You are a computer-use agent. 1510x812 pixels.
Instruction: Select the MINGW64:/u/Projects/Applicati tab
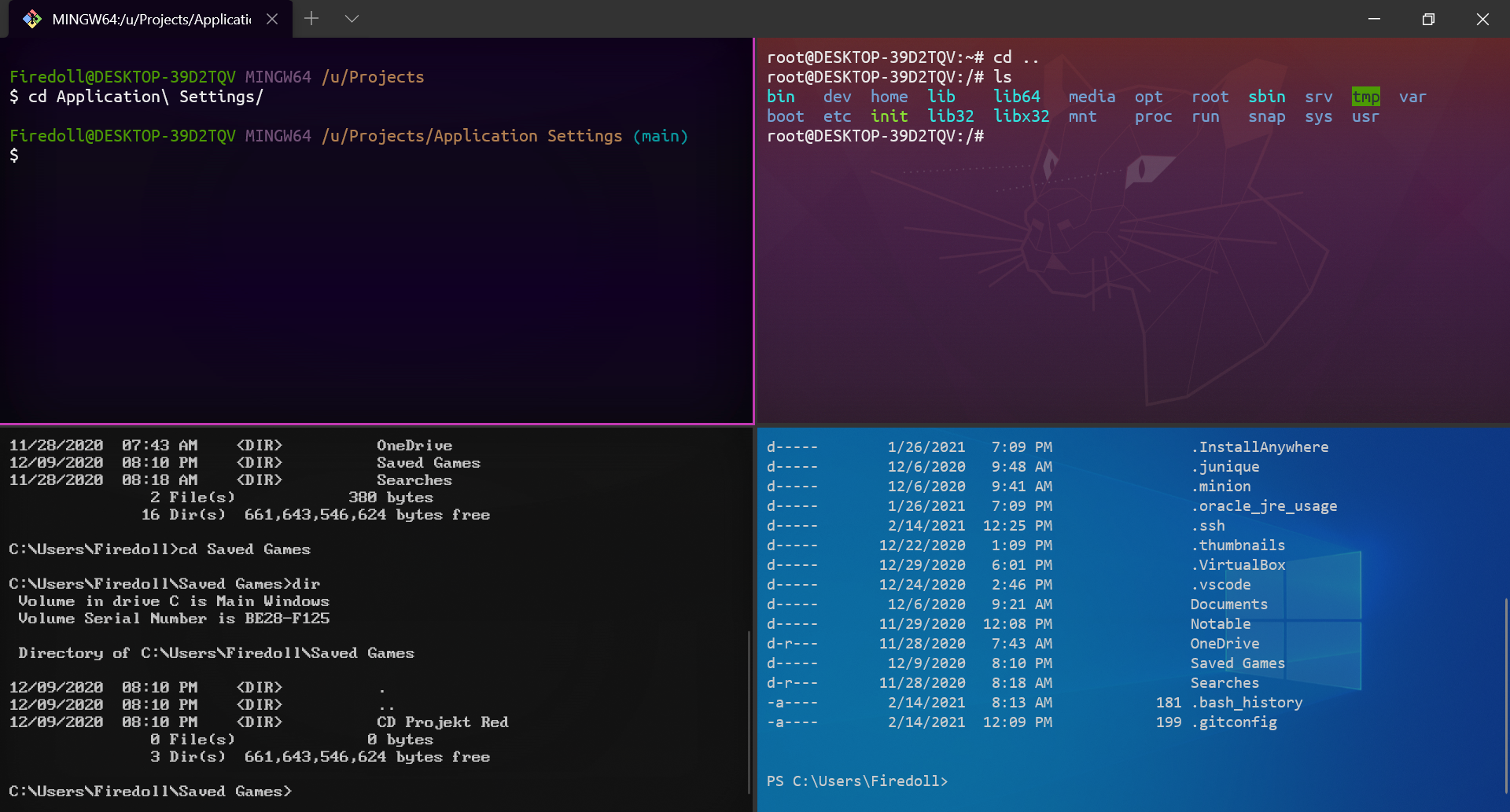click(x=150, y=19)
